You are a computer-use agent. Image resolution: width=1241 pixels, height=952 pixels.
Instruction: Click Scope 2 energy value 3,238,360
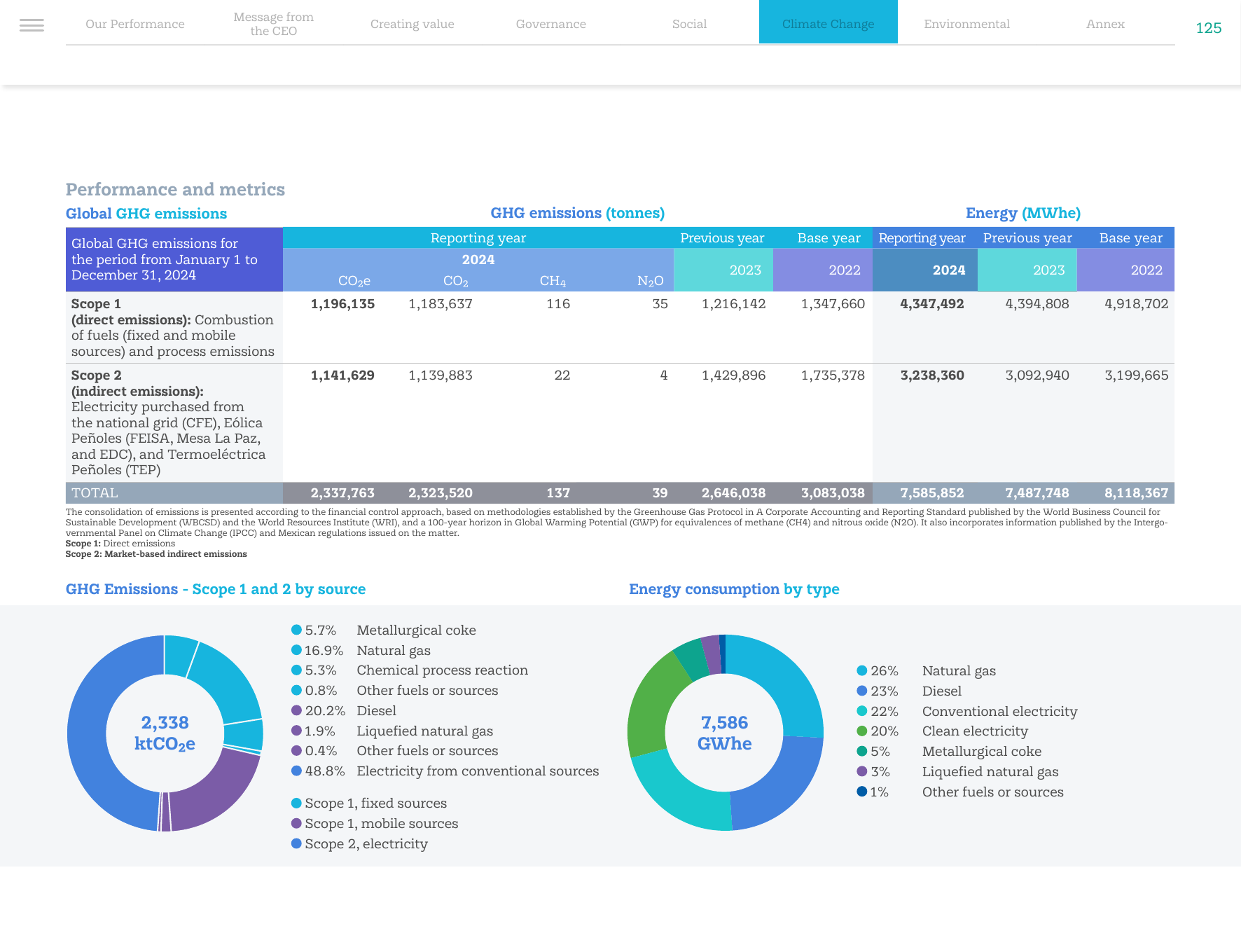(x=932, y=375)
